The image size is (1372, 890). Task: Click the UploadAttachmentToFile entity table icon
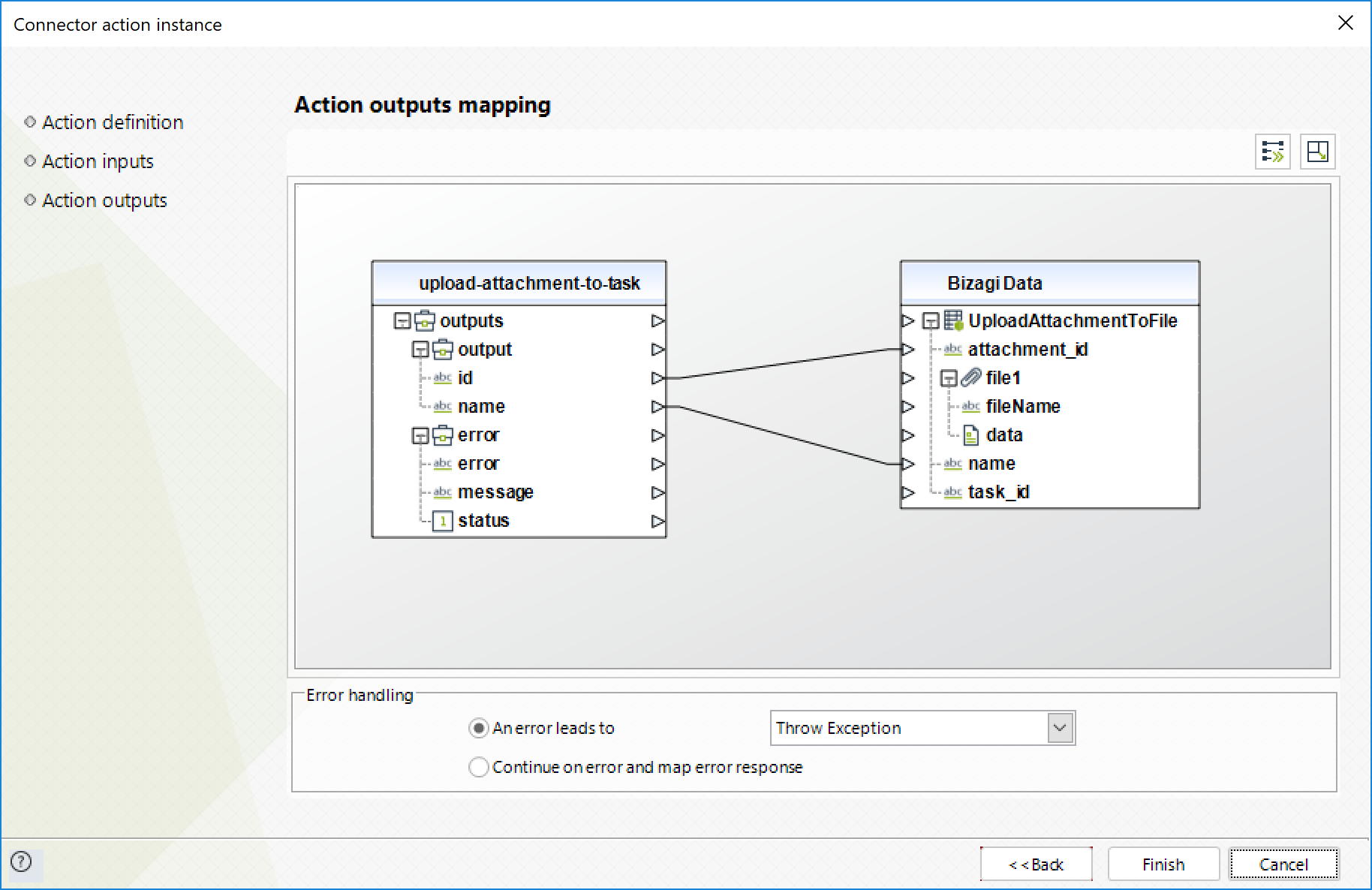click(953, 320)
